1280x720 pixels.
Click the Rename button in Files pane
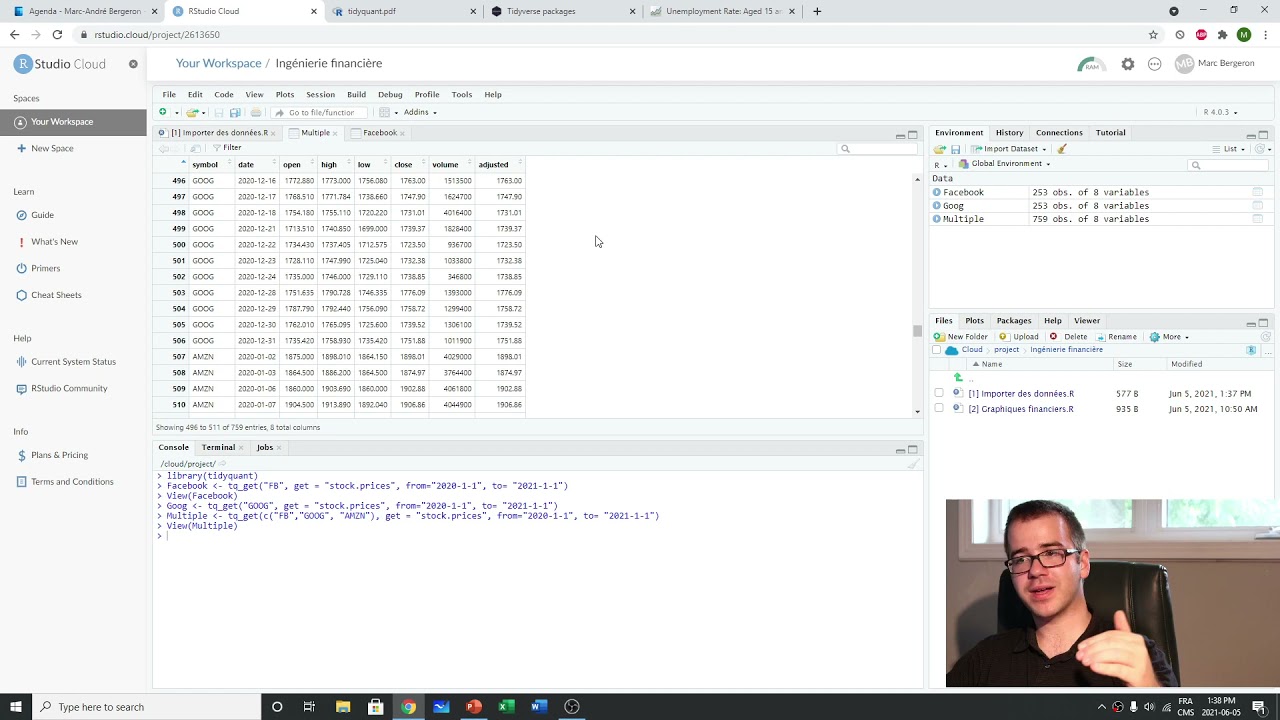coord(1115,337)
